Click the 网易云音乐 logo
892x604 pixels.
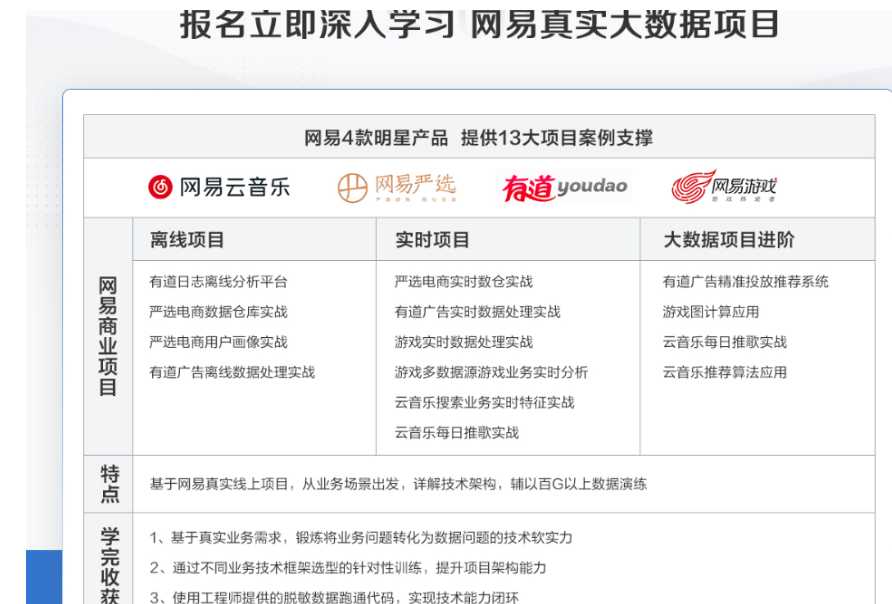219,187
